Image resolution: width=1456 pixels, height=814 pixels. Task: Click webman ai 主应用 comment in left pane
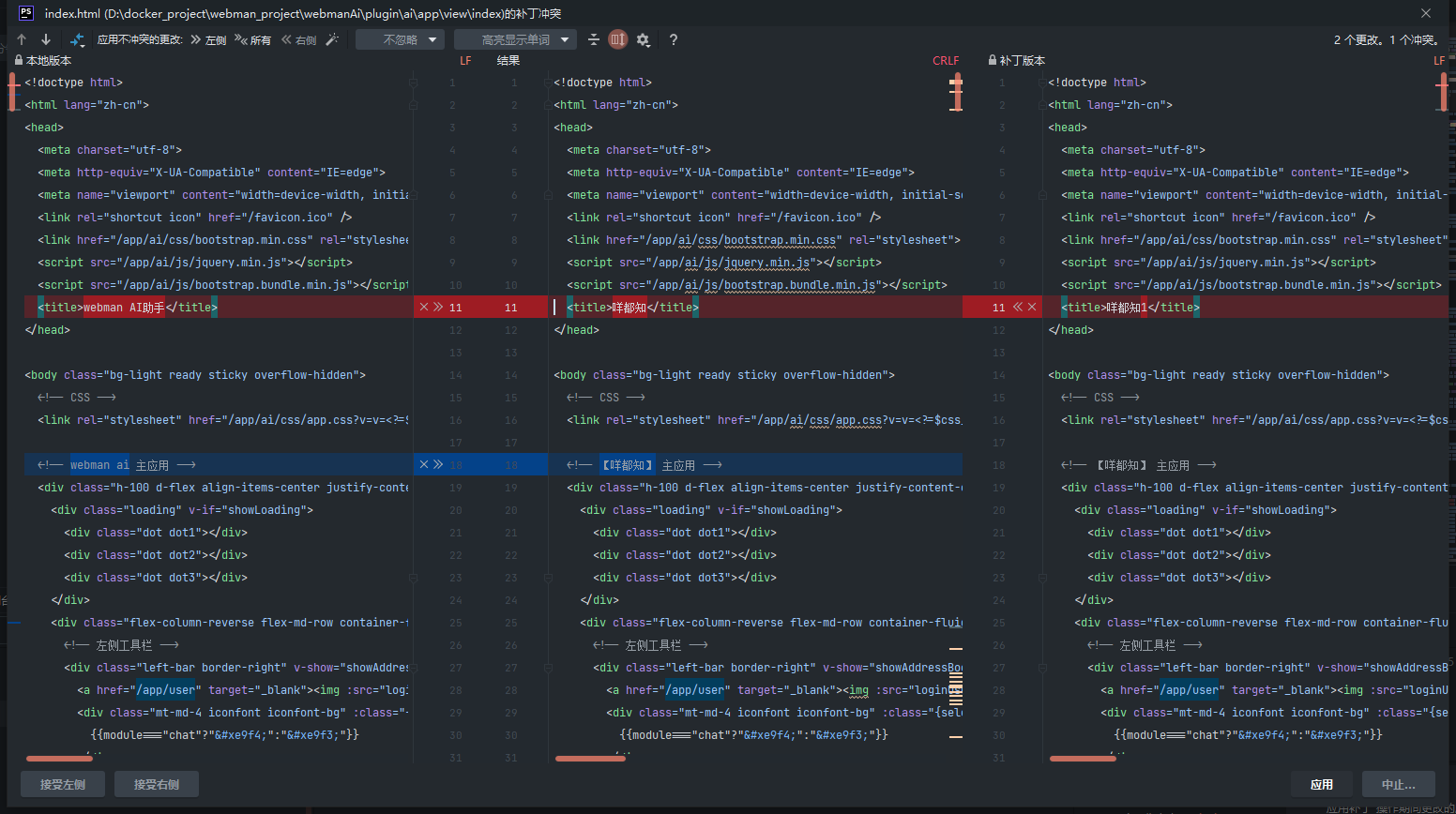(116, 465)
